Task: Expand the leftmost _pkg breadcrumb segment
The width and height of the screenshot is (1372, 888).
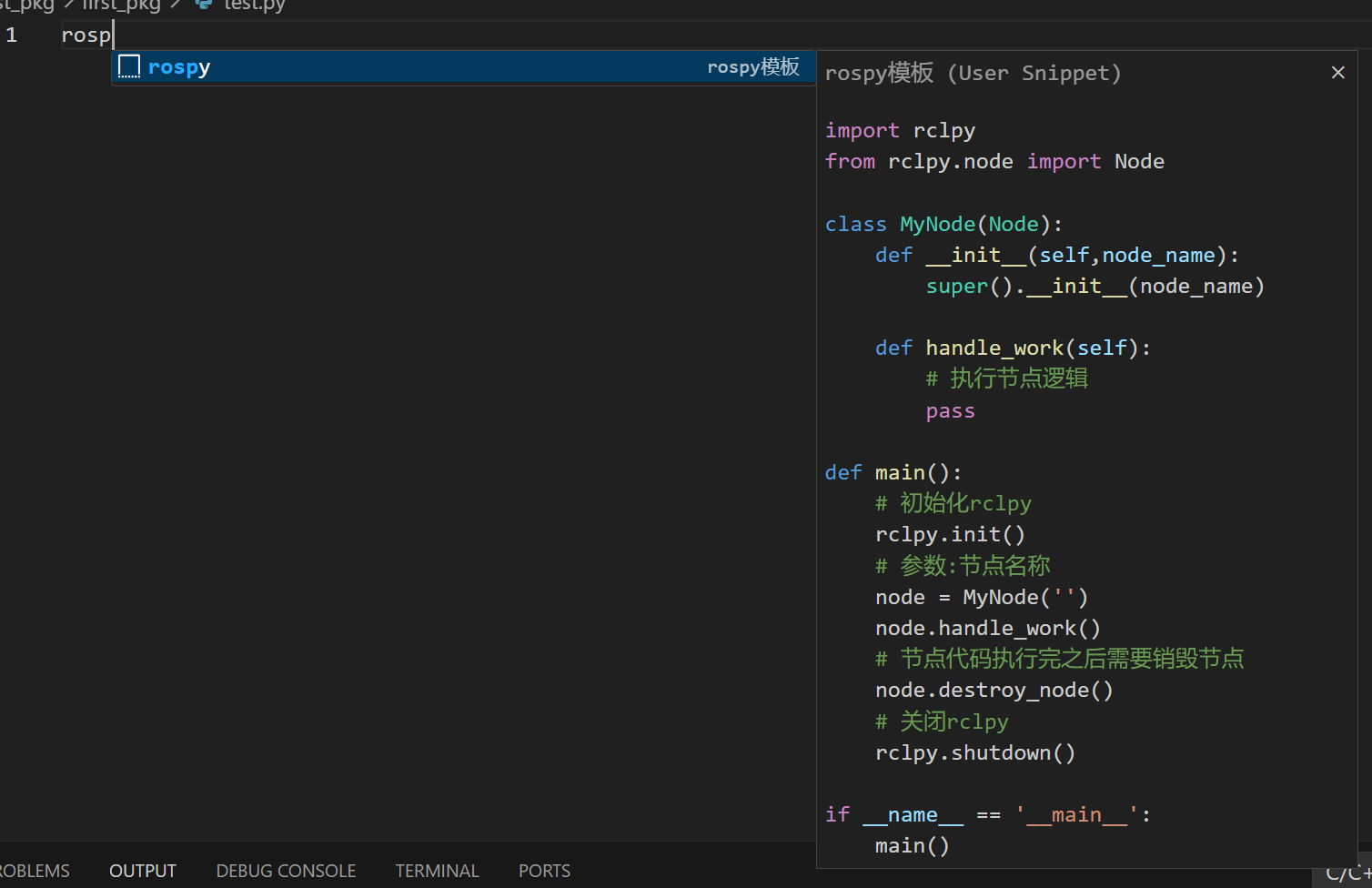Action: (26, 5)
